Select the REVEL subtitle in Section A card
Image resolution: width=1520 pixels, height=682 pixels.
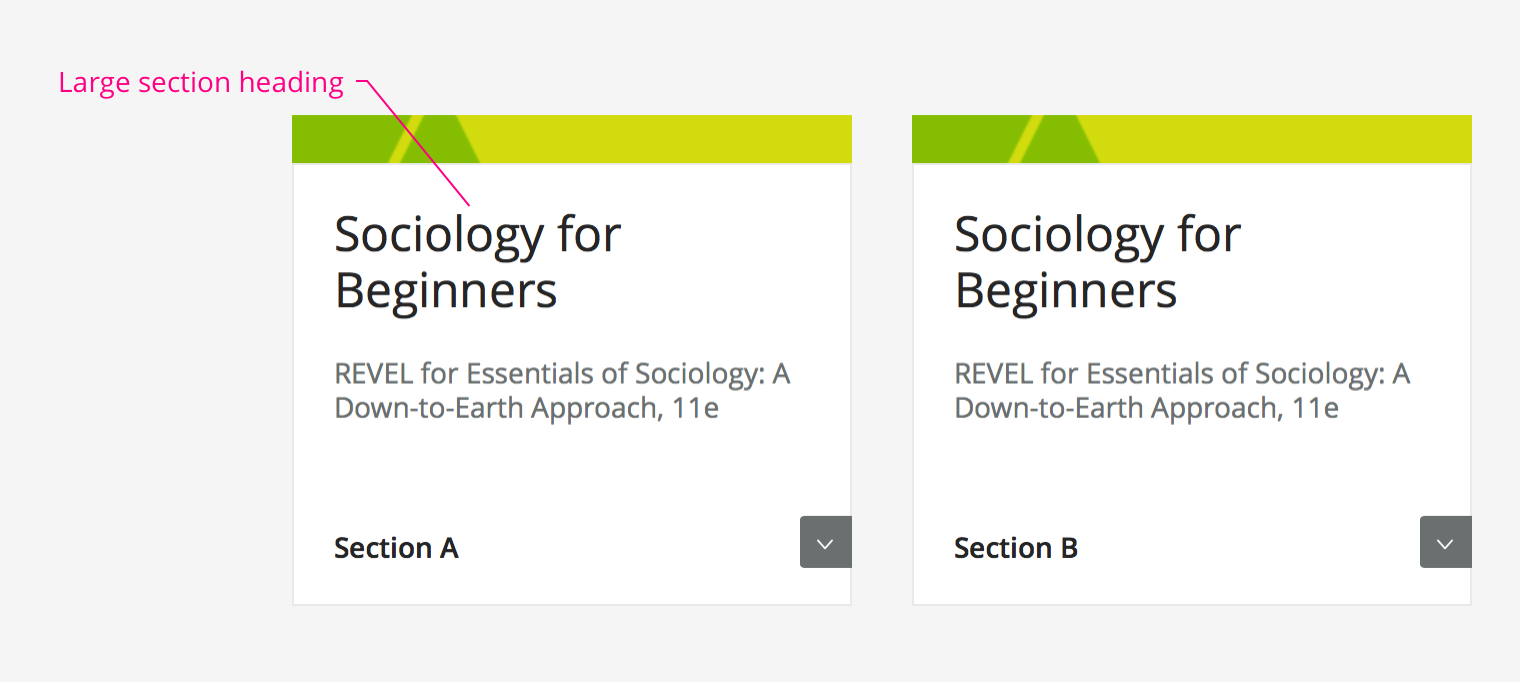coord(562,391)
